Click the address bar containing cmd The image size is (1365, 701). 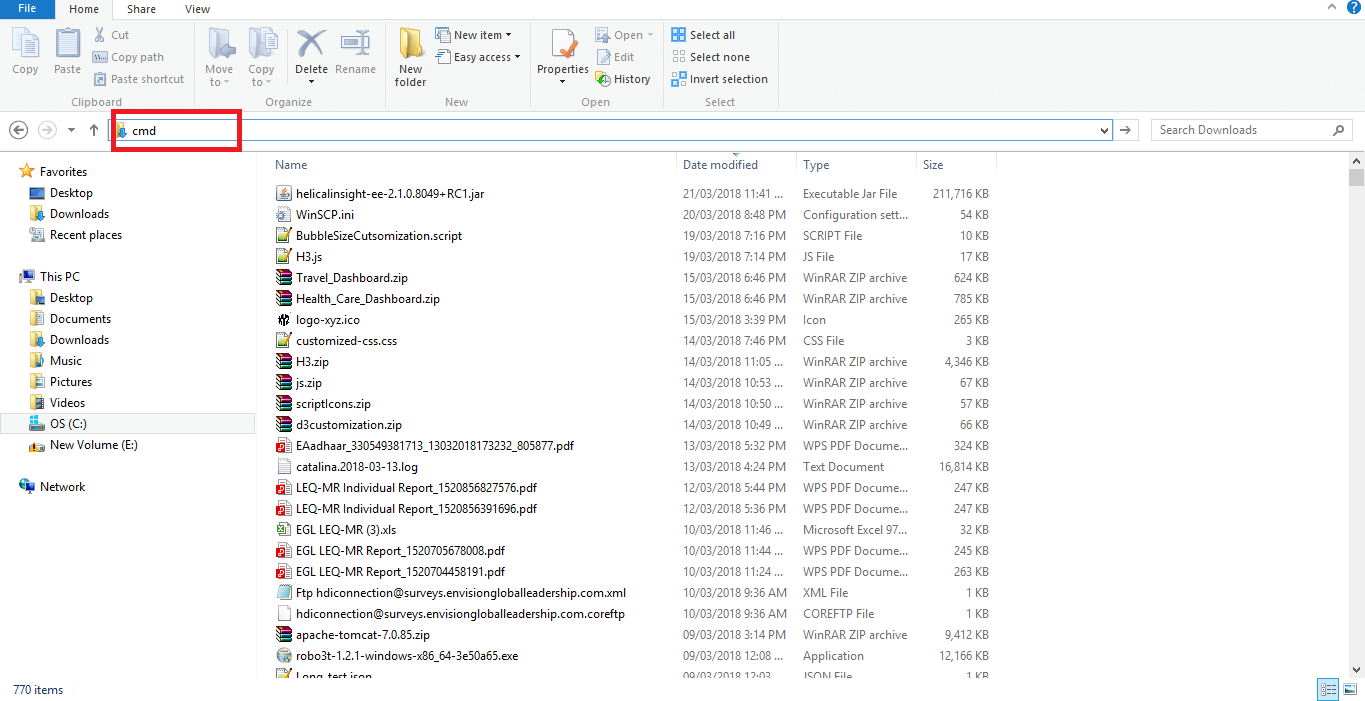(x=610, y=130)
